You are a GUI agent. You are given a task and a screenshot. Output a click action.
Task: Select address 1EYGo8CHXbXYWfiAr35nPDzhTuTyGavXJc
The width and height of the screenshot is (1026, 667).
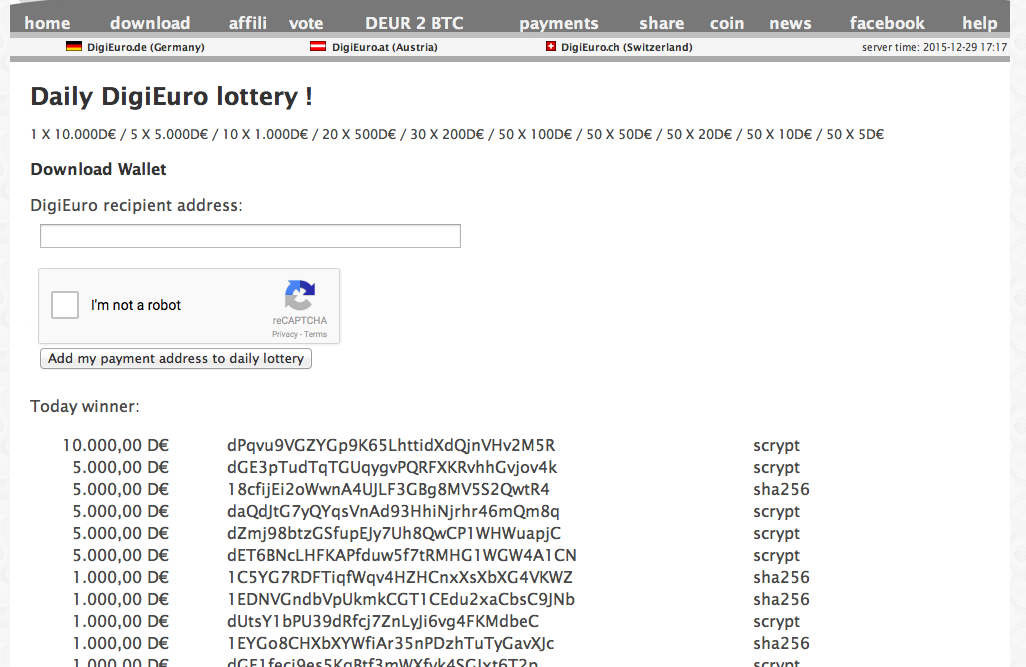391,643
